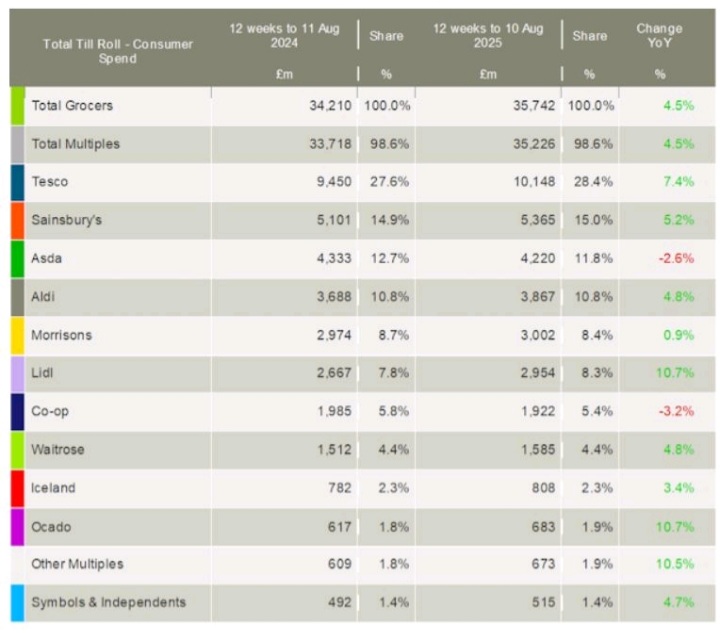Click the Tesco dark blue color swatch
This screenshot has height=633, width=720.
(17, 183)
